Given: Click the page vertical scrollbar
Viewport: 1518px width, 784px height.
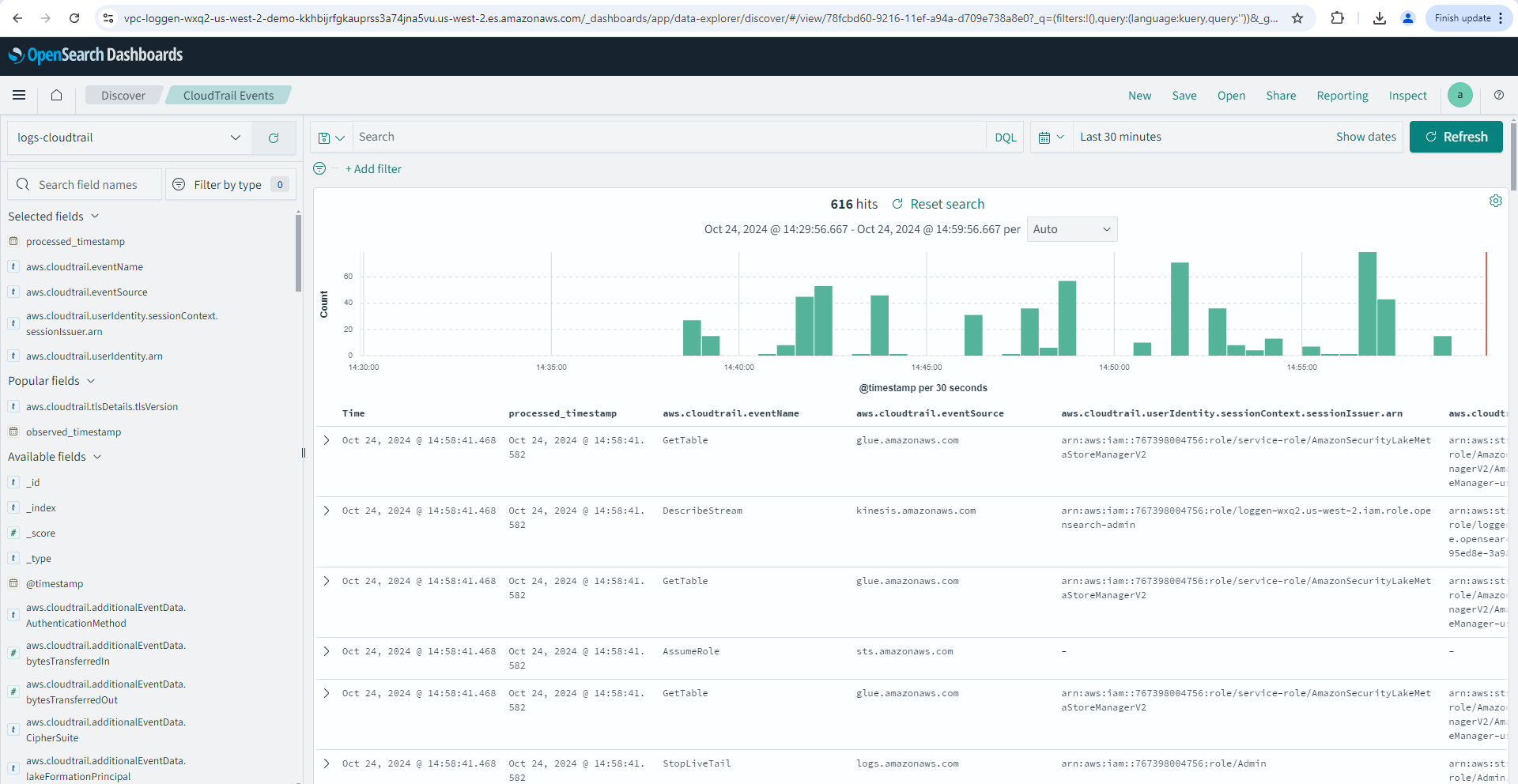Looking at the screenshot, I should tap(1513, 156).
